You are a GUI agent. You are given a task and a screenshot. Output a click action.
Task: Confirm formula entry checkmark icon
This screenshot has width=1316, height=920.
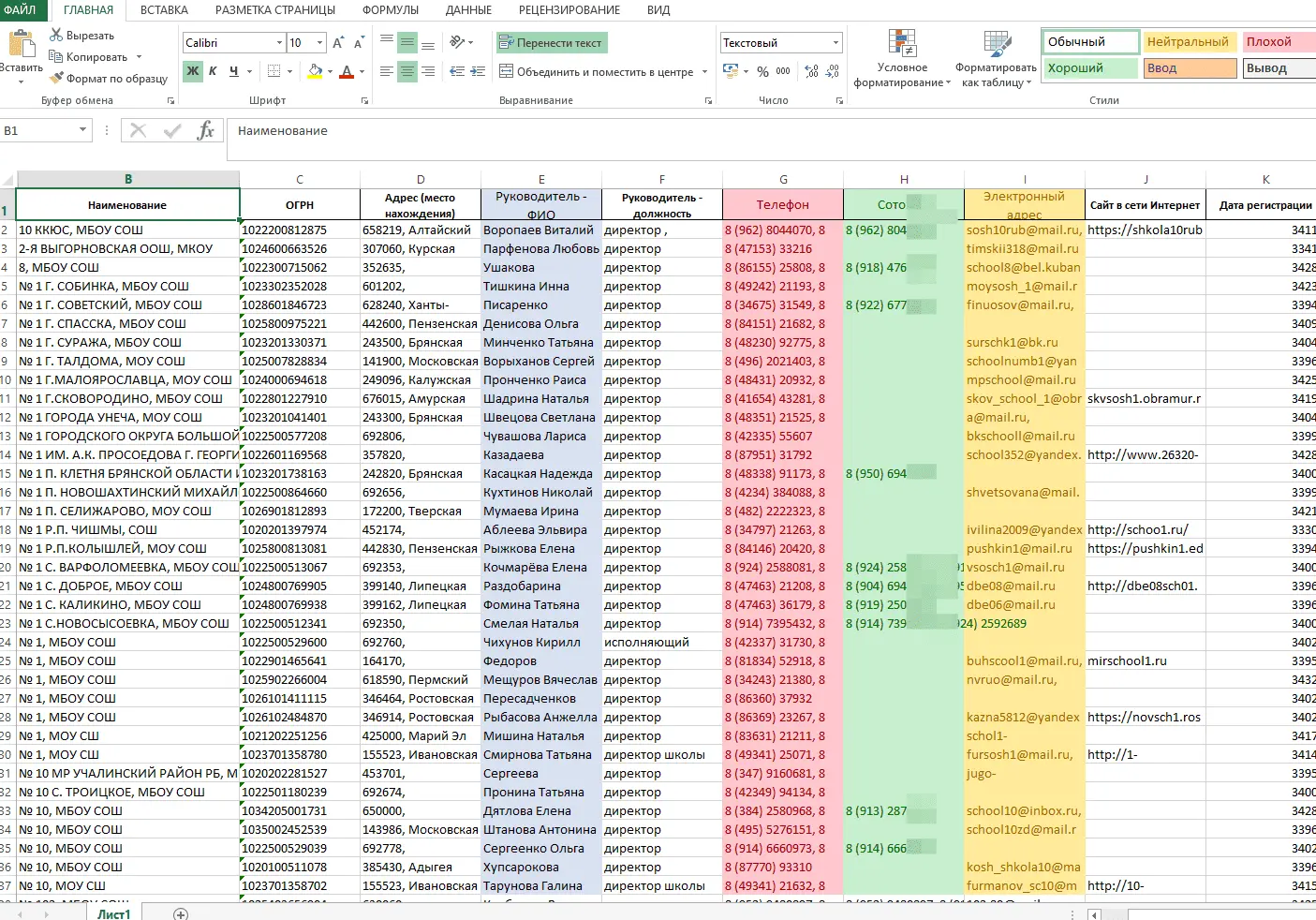(172, 131)
